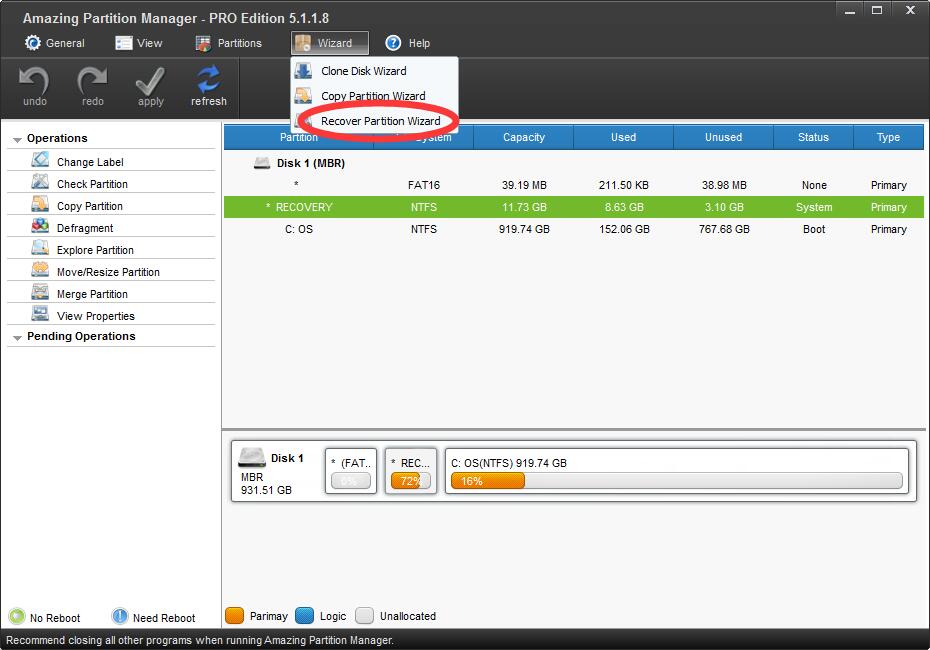The width and height of the screenshot is (930, 650).
Task: Click the Check Partition icon
Action: click(40, 182)
